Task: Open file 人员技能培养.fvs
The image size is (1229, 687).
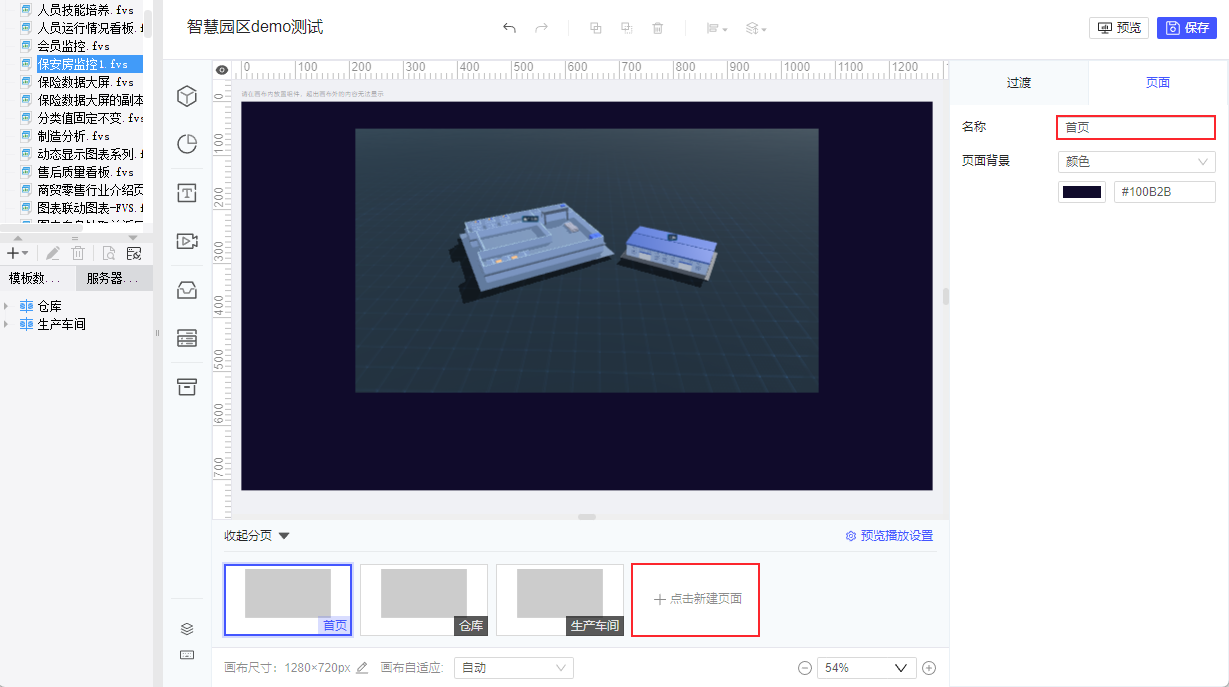Action: tap(85, 10)
